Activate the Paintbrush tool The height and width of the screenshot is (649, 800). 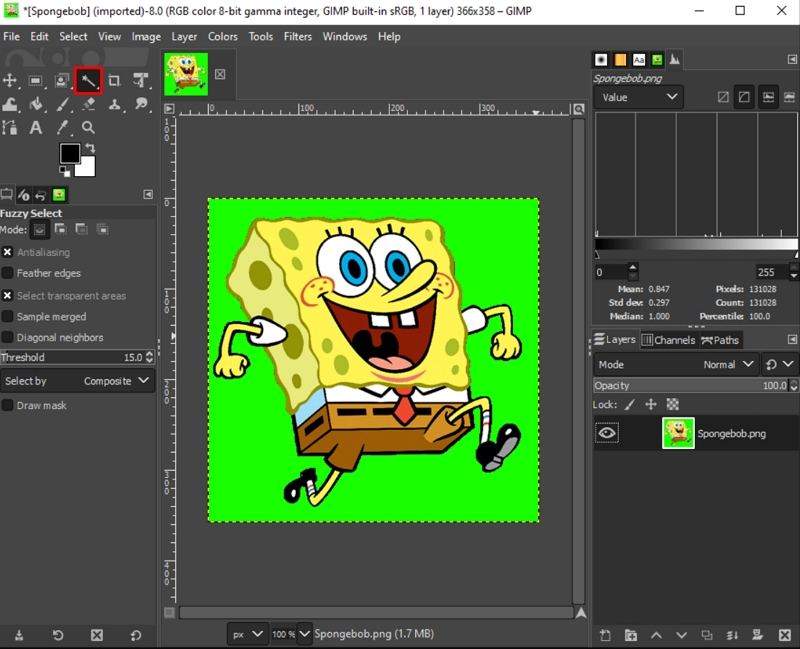click(61, 104)
